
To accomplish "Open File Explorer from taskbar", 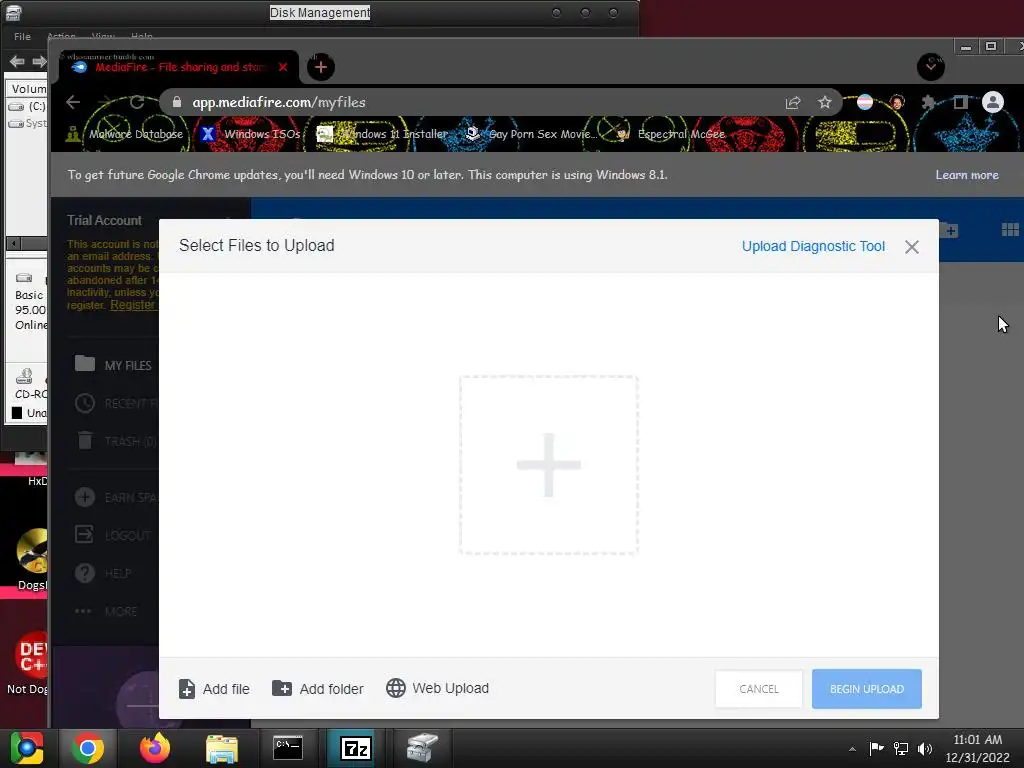I will click(222, 748).
